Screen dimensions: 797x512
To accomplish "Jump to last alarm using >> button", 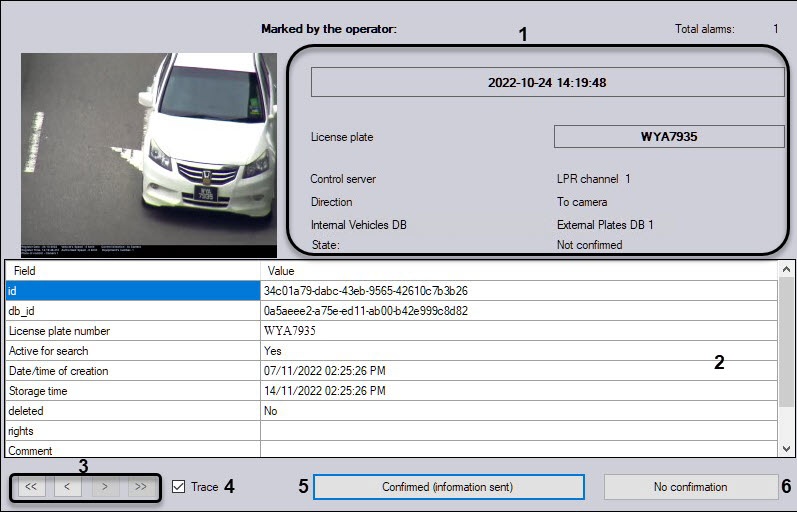I will click(139, 487).
